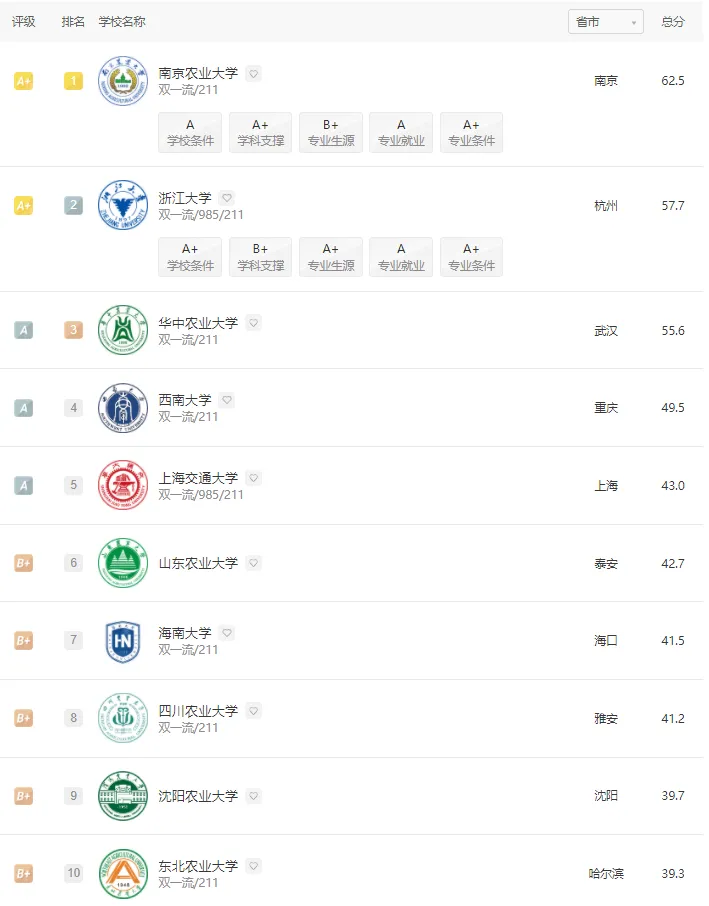Click the yellow A+ rating badge for 南京农业大学
The width and height of the screenshot is (709, 906).
point(23,81)
